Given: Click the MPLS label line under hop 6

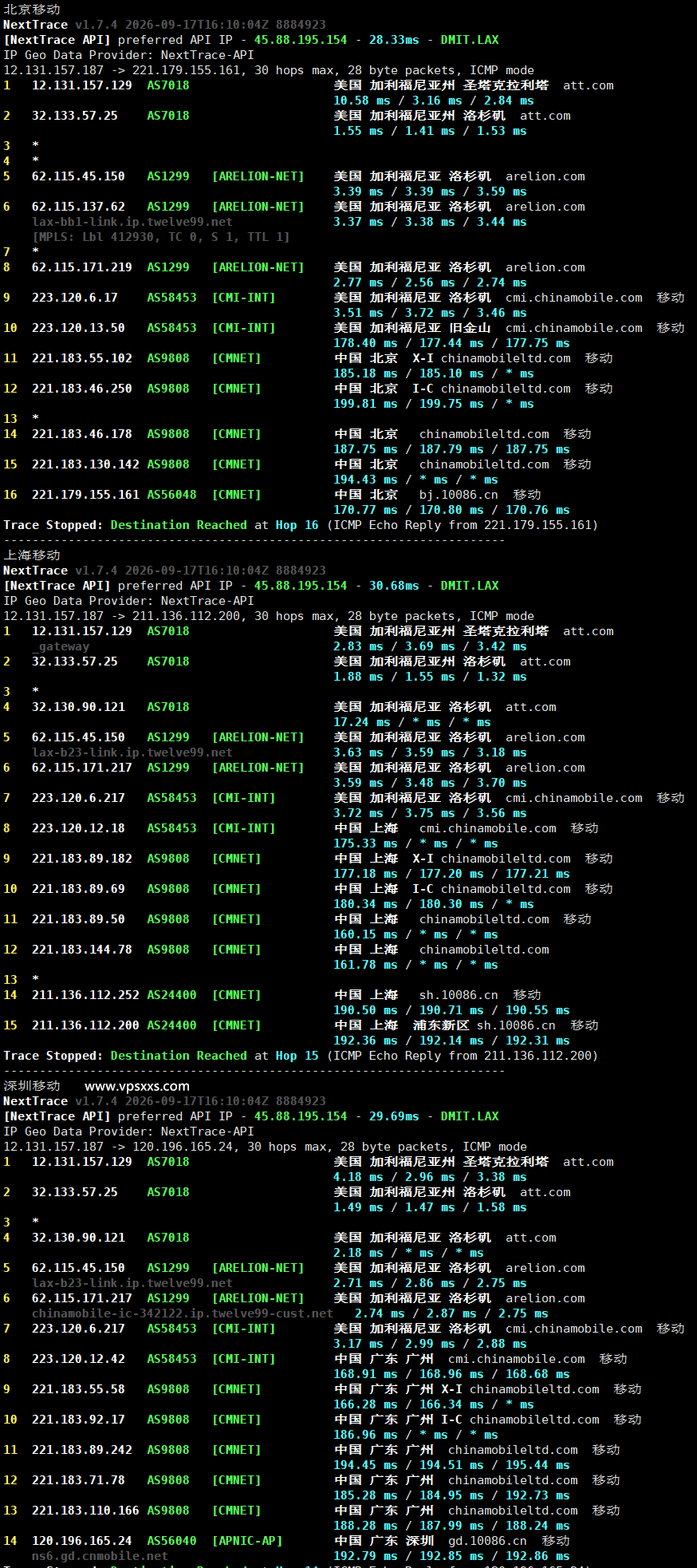Looking at the screenshot, I should point(161,237).
